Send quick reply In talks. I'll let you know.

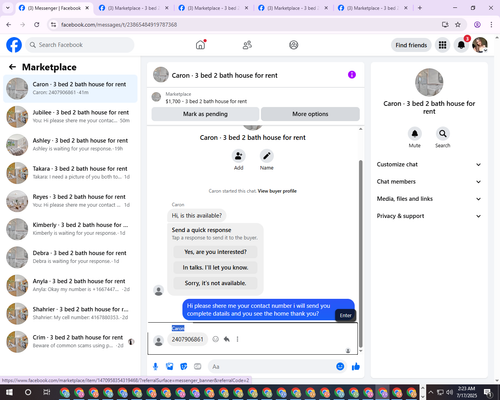[215, 267]
